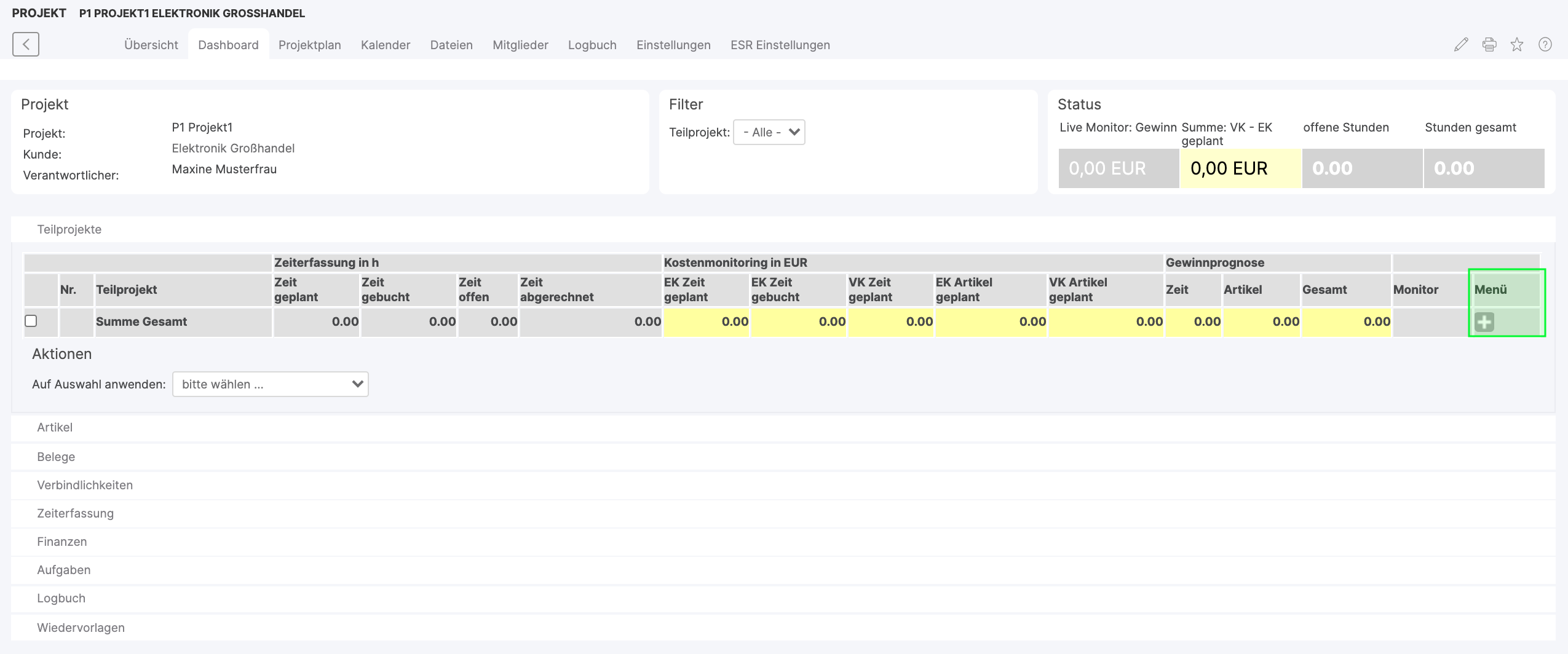Screen dimensions: 1568x654
Task: Open the Projektplan tab
Action: 309,45
